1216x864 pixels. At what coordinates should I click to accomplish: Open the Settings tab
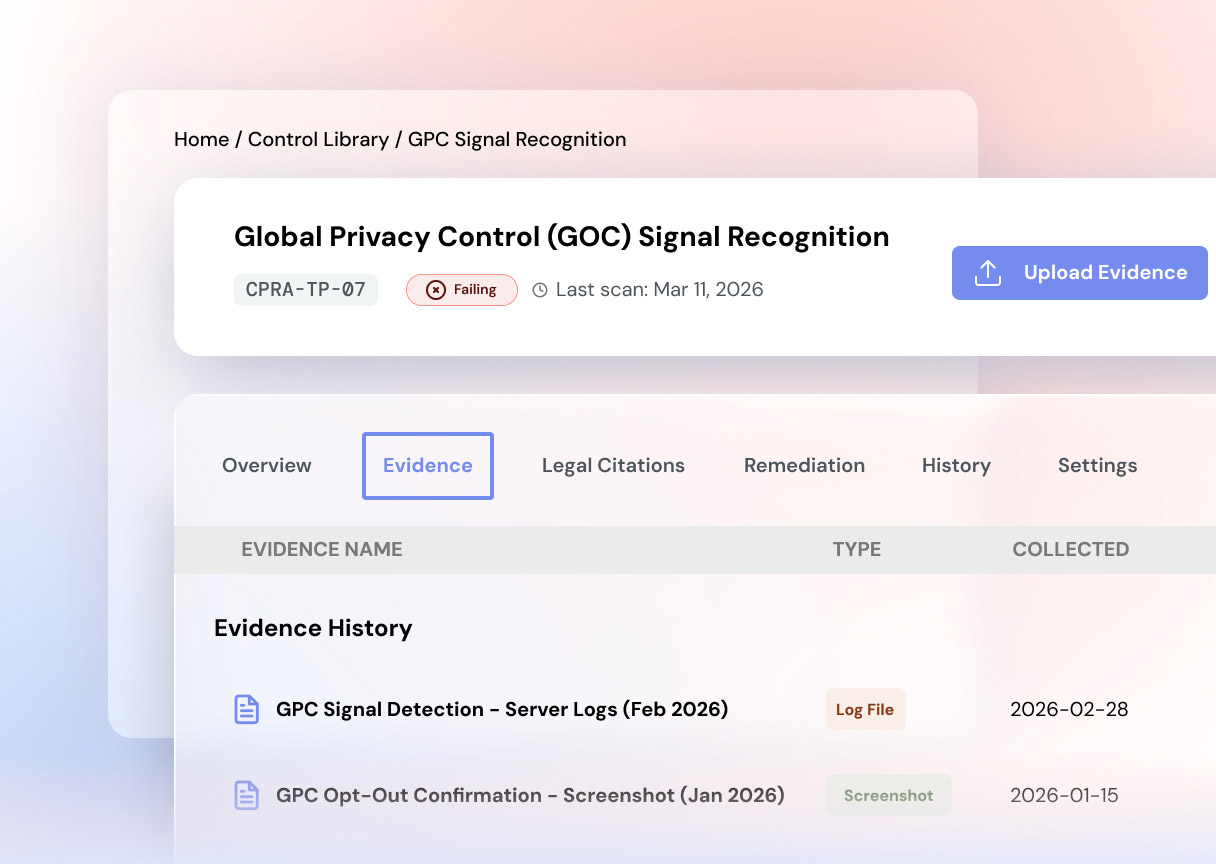click(1097, 465)
